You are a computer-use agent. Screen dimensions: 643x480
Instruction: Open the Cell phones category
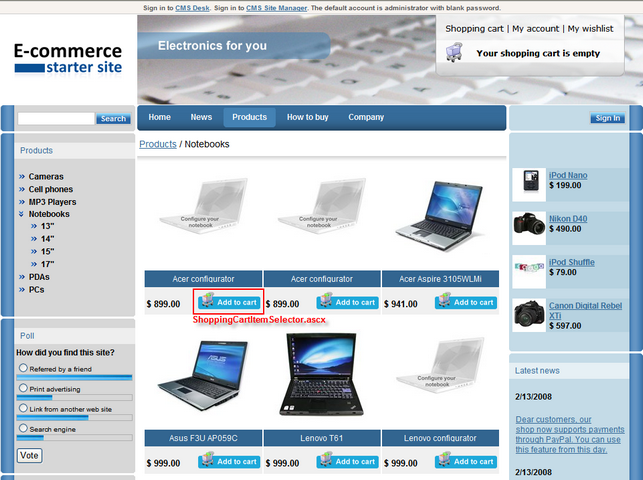[50, 189]
